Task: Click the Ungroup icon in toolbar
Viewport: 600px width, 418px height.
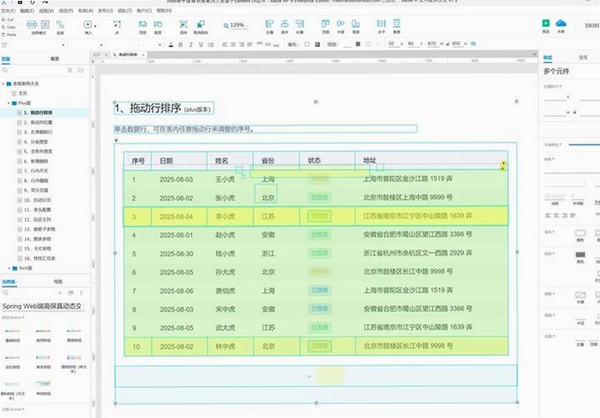Action: tap(201, 24)
